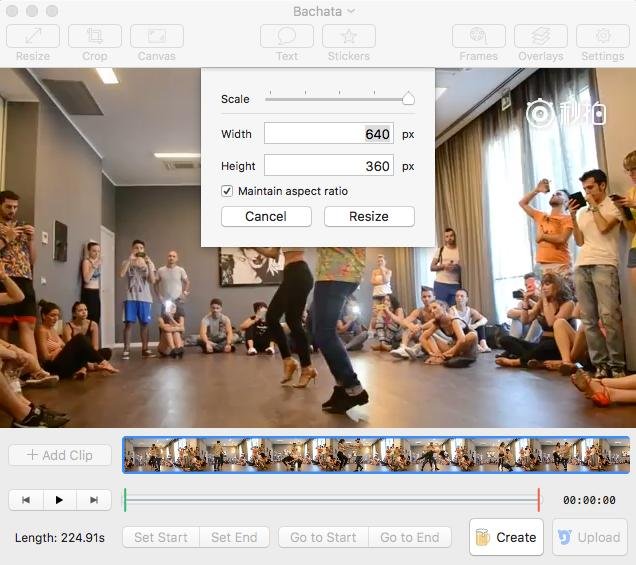
Task: Click Cancel in the resize dialog
Action: (x=266, y=216)
